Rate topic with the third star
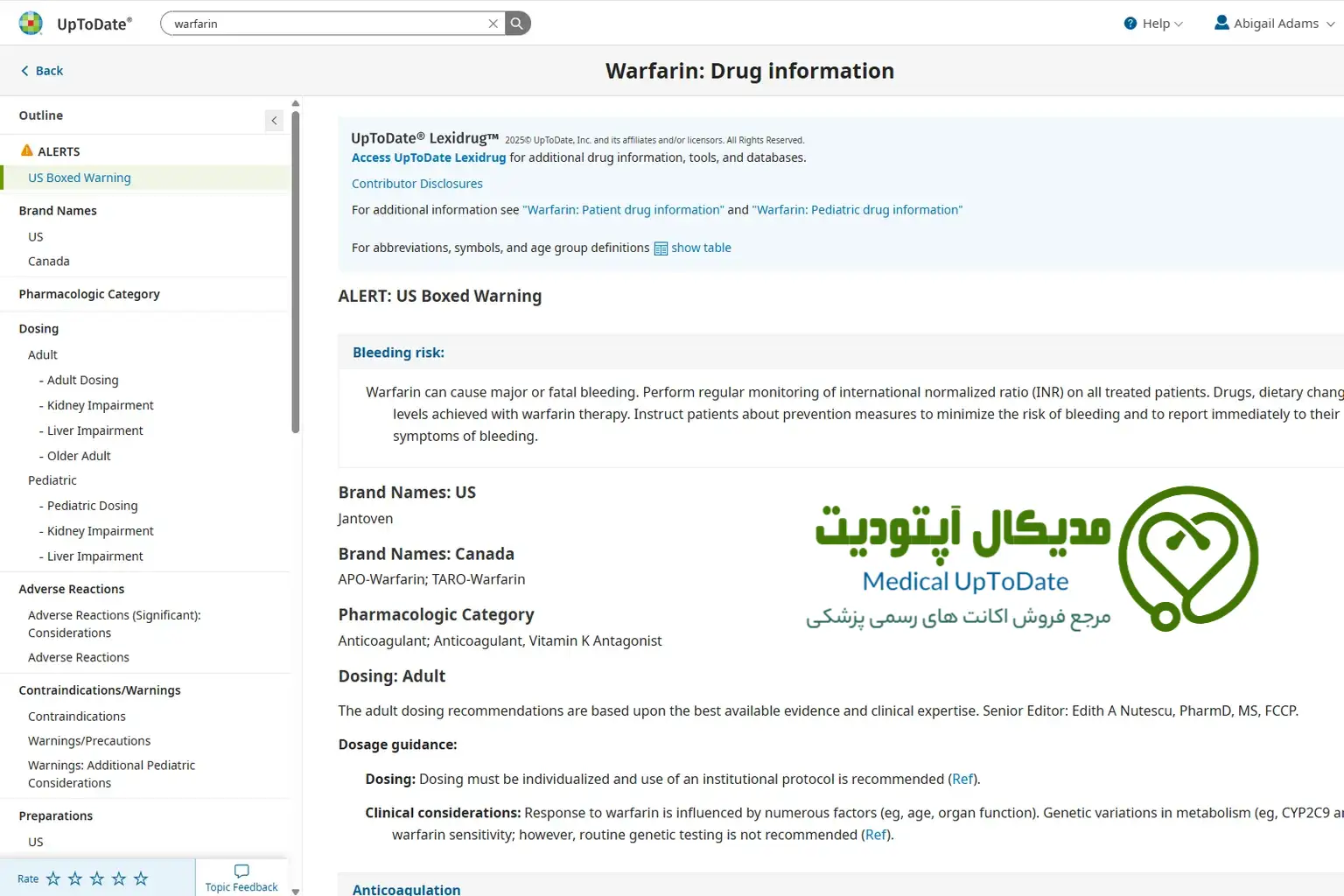Screen dimensions: 1344x896 pos(97,878)
